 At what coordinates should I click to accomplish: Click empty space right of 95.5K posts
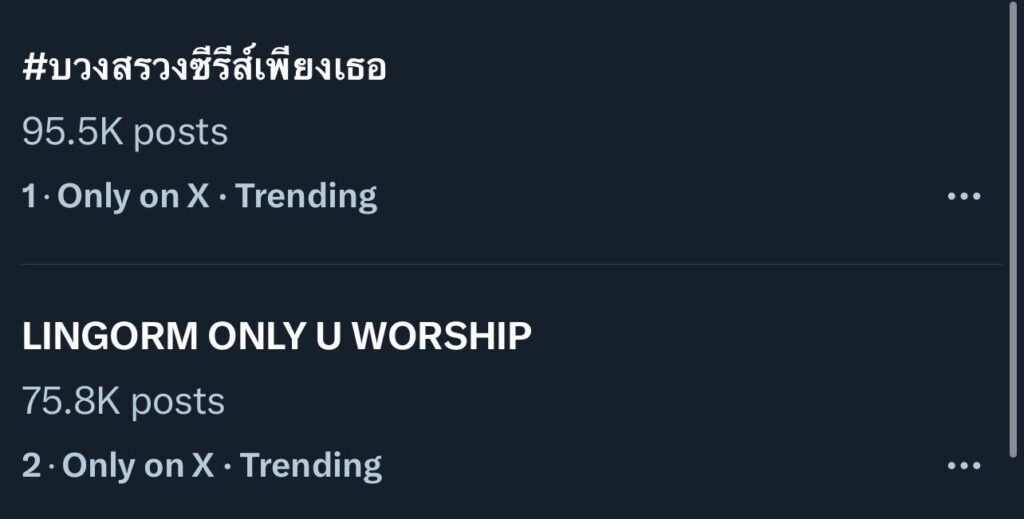(600, 132)
